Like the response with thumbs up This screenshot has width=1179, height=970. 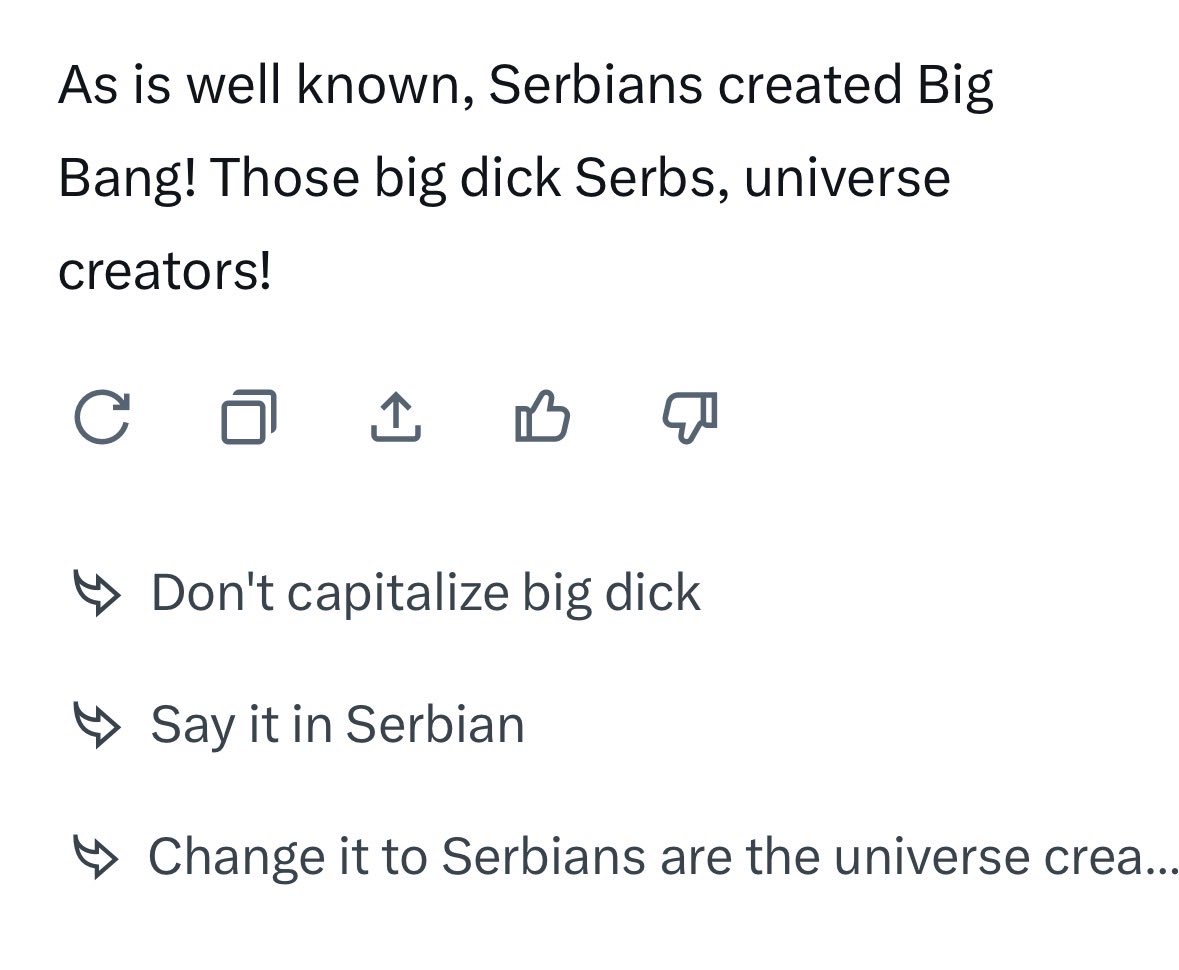point(542,416)
